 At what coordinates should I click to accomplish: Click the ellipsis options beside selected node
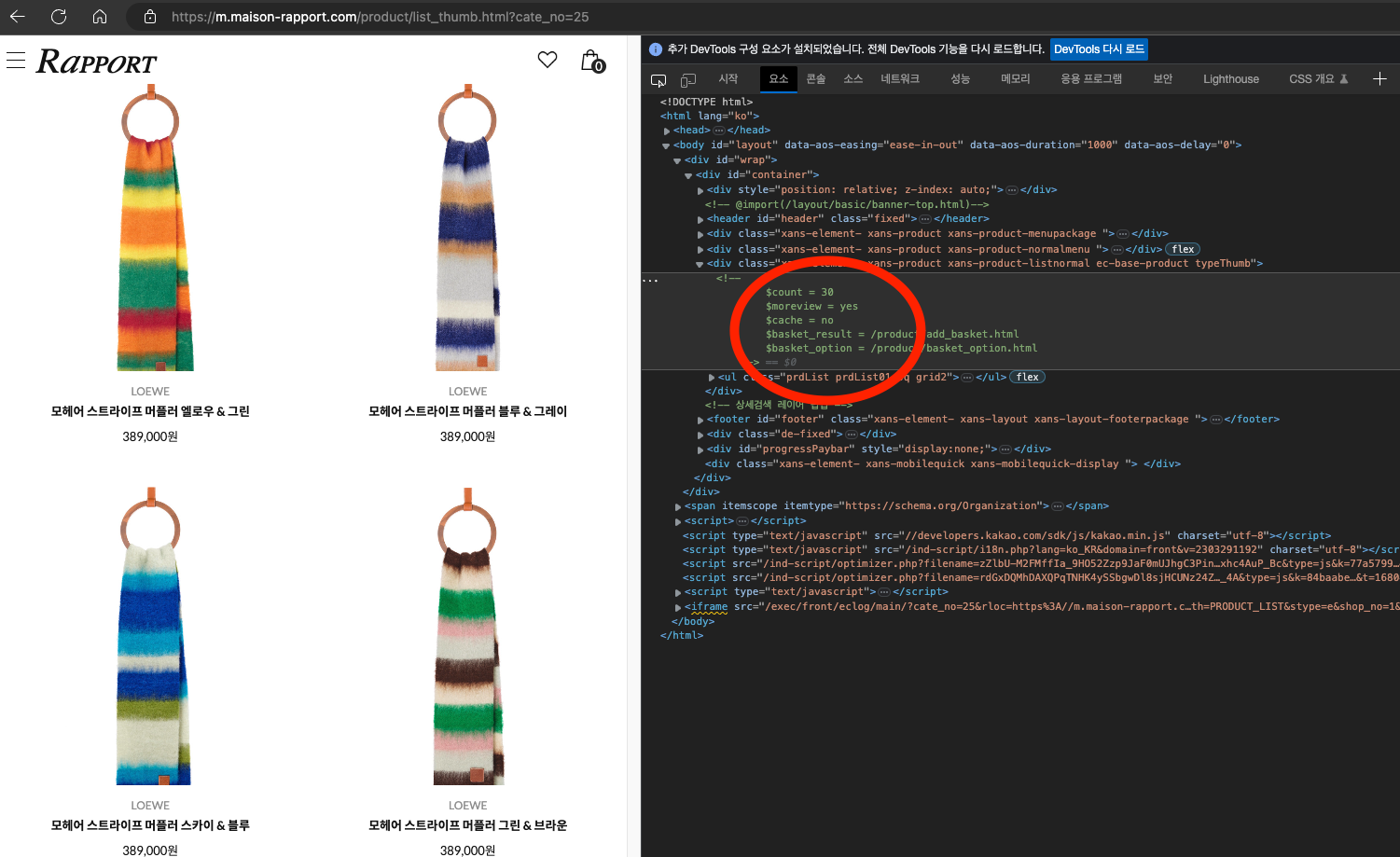(x=650, y=280)
